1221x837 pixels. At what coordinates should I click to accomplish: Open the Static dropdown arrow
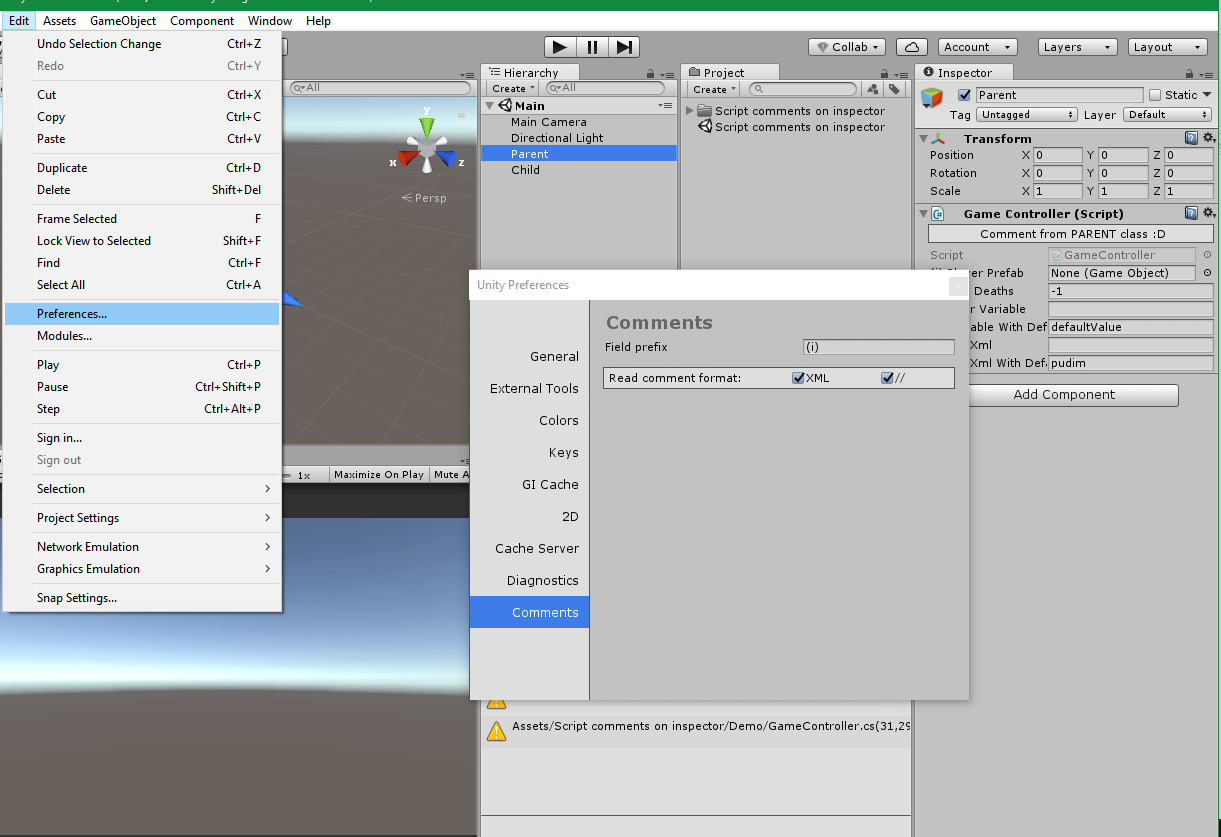[1206, 95]
